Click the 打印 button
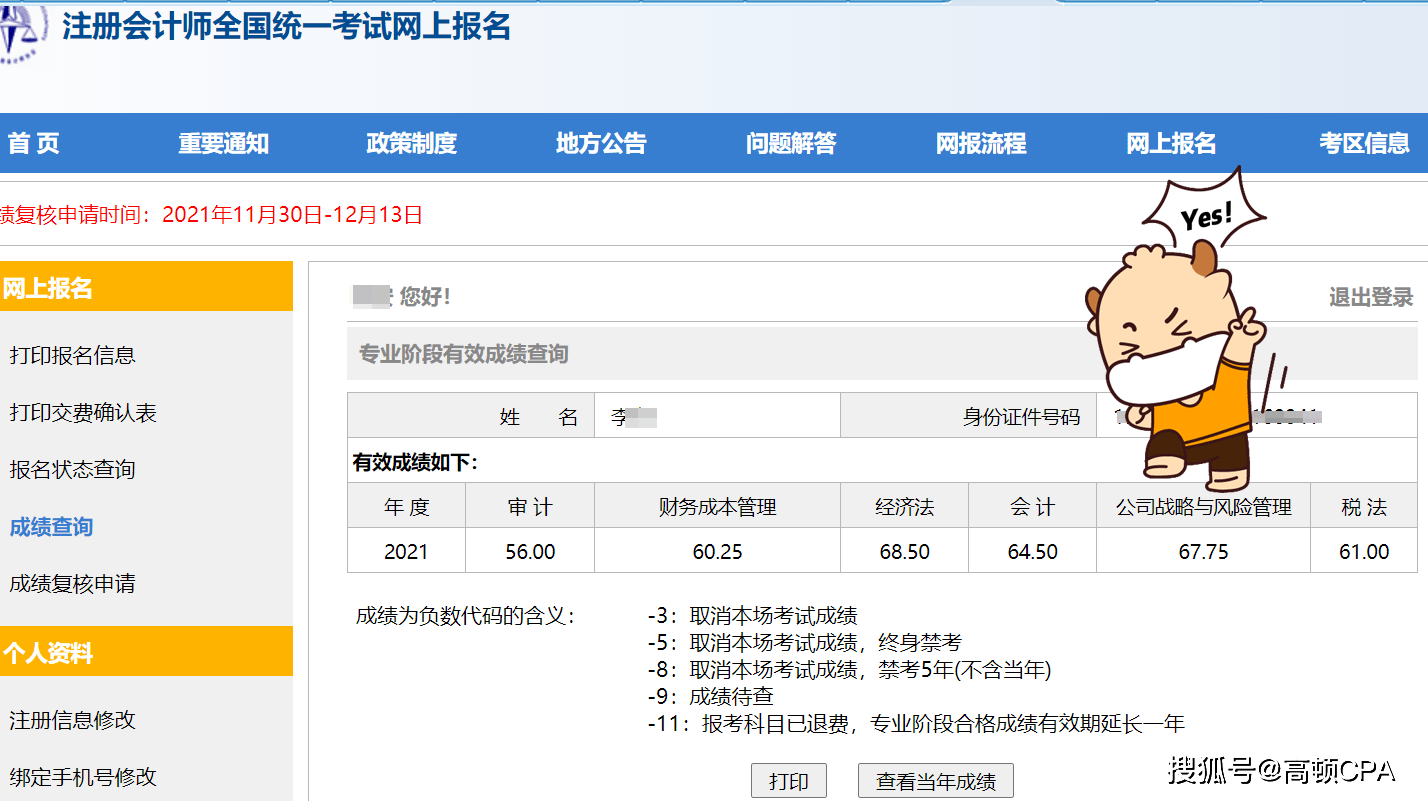This screenshot has width=1428, height=801. [789, 781]
